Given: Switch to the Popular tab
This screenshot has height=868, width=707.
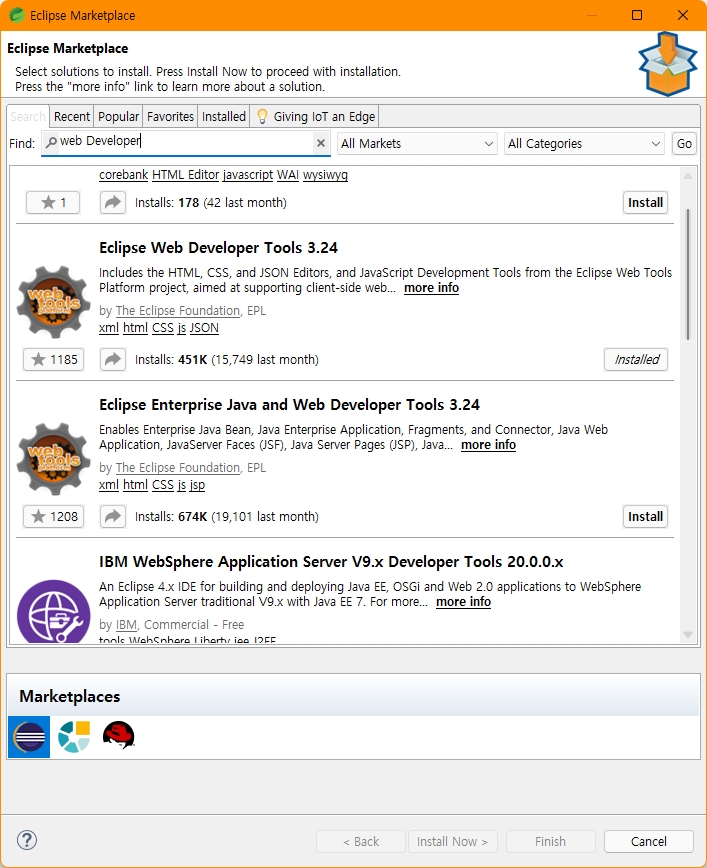Looking at the screenshot, I should (x=118, y=116).
